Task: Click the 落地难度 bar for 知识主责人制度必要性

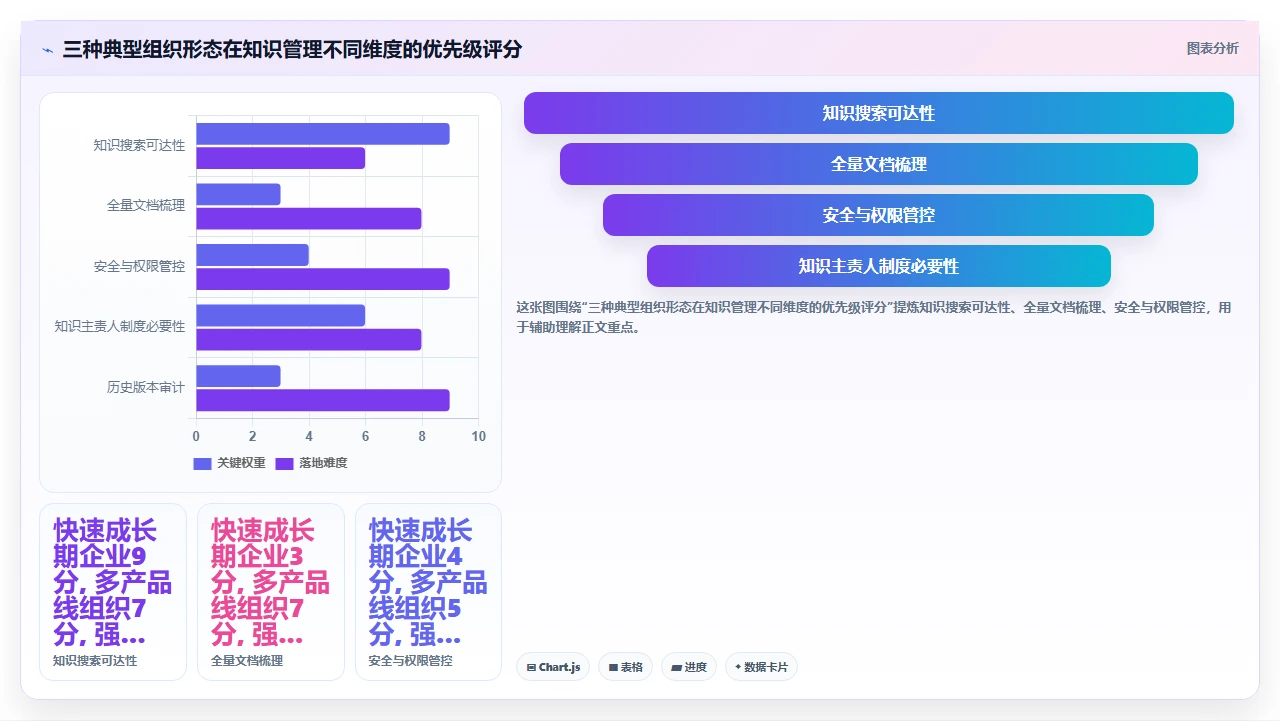Action: (x=309, y=339)
